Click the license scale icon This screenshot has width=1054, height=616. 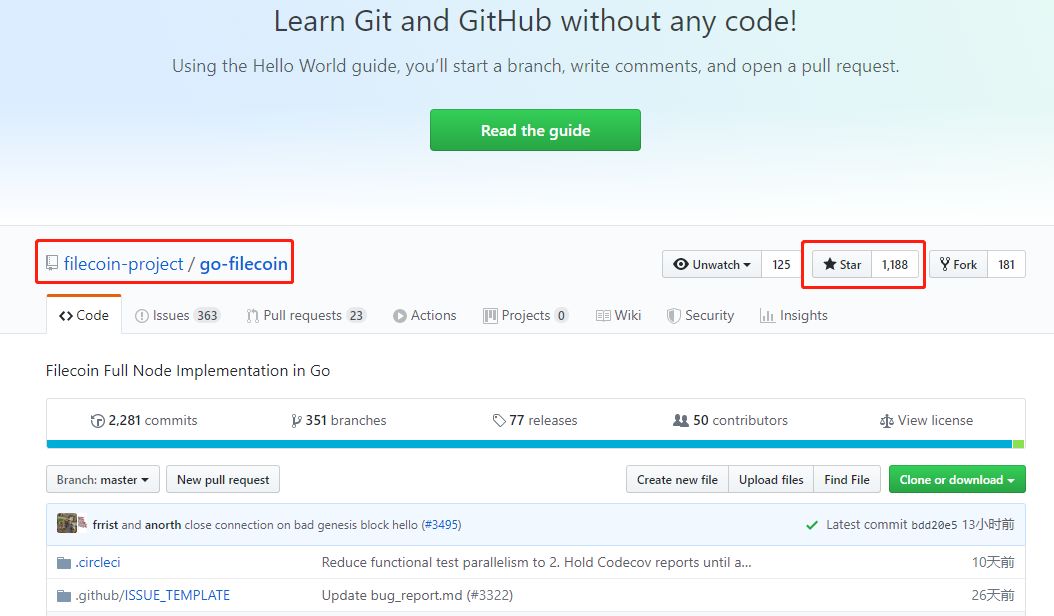(x=887, y=421)
